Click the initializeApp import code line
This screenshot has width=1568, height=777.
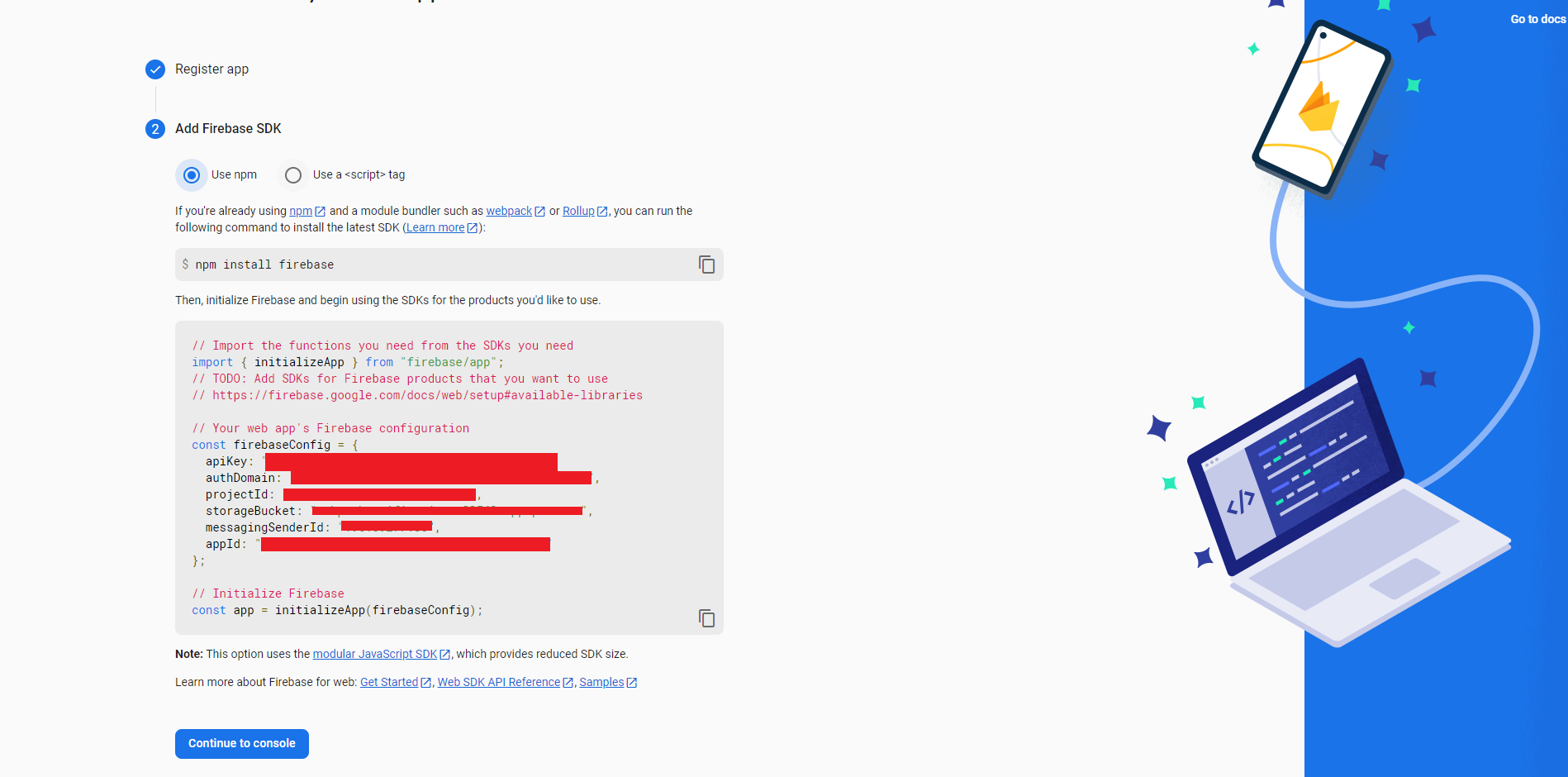pyautogui.click(x=348, y=362)
